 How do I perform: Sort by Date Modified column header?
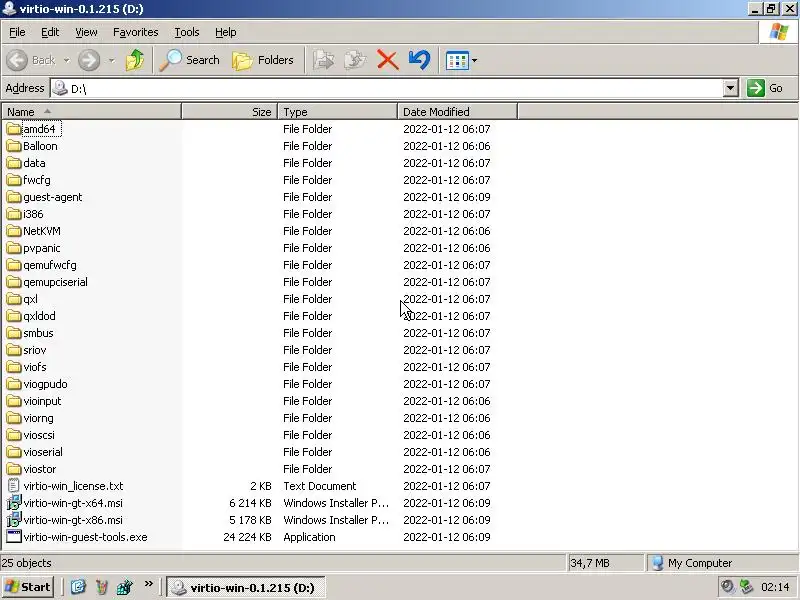coord(458,112)
